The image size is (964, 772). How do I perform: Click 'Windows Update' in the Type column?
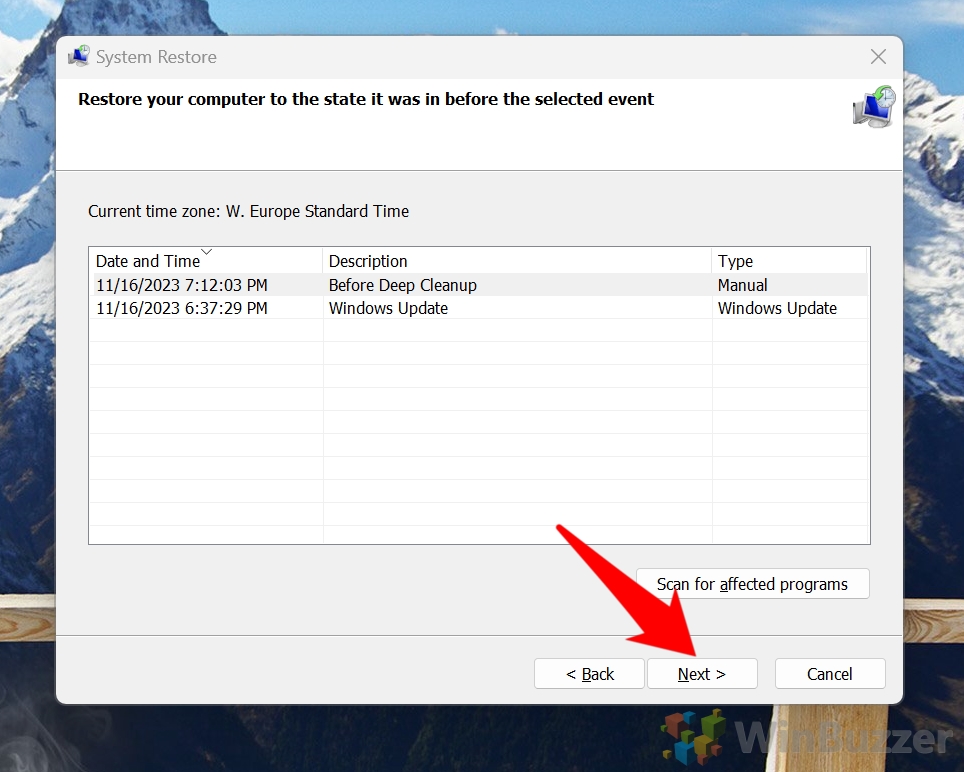point(777,308)
